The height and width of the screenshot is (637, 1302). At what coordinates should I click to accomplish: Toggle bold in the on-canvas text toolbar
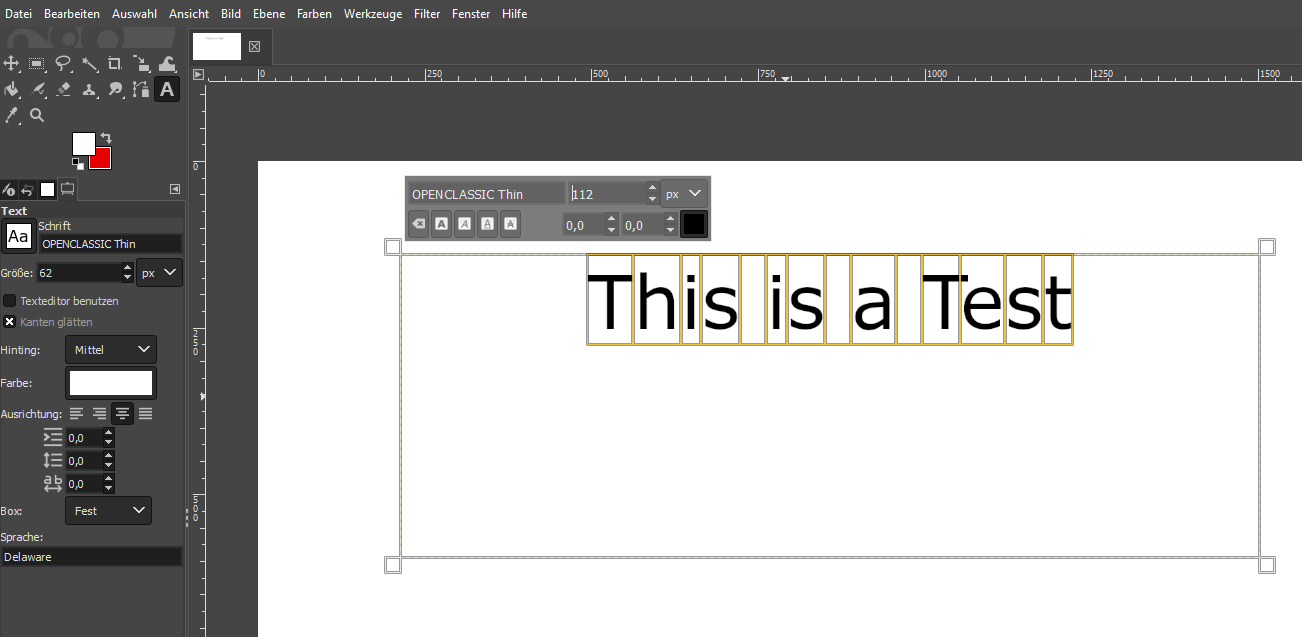(441, 224)
